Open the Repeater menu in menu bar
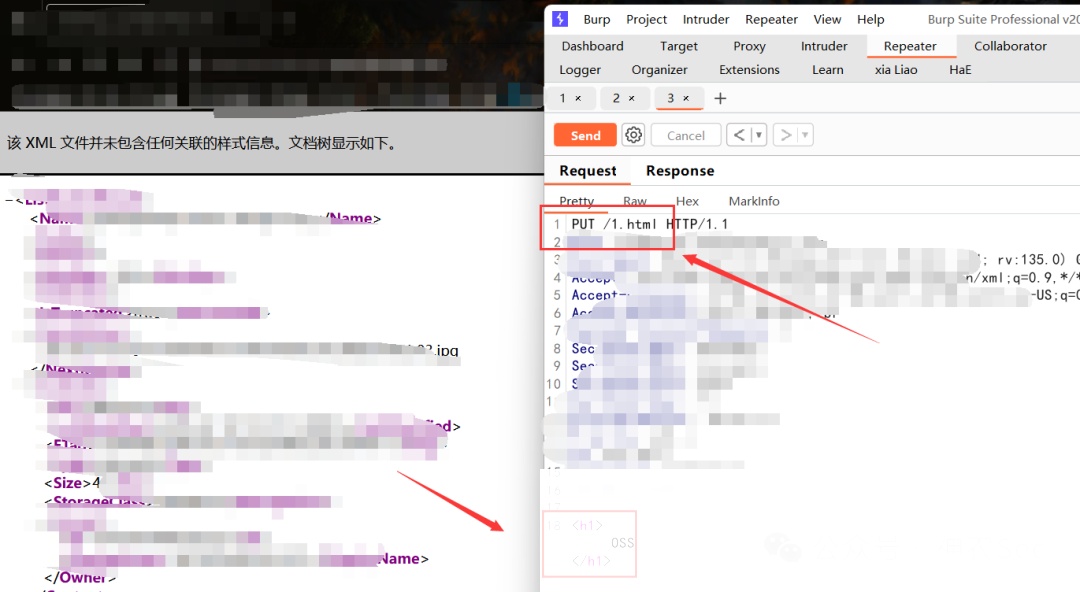Viewport: 1080px width, 592px height. click(771, 19)
